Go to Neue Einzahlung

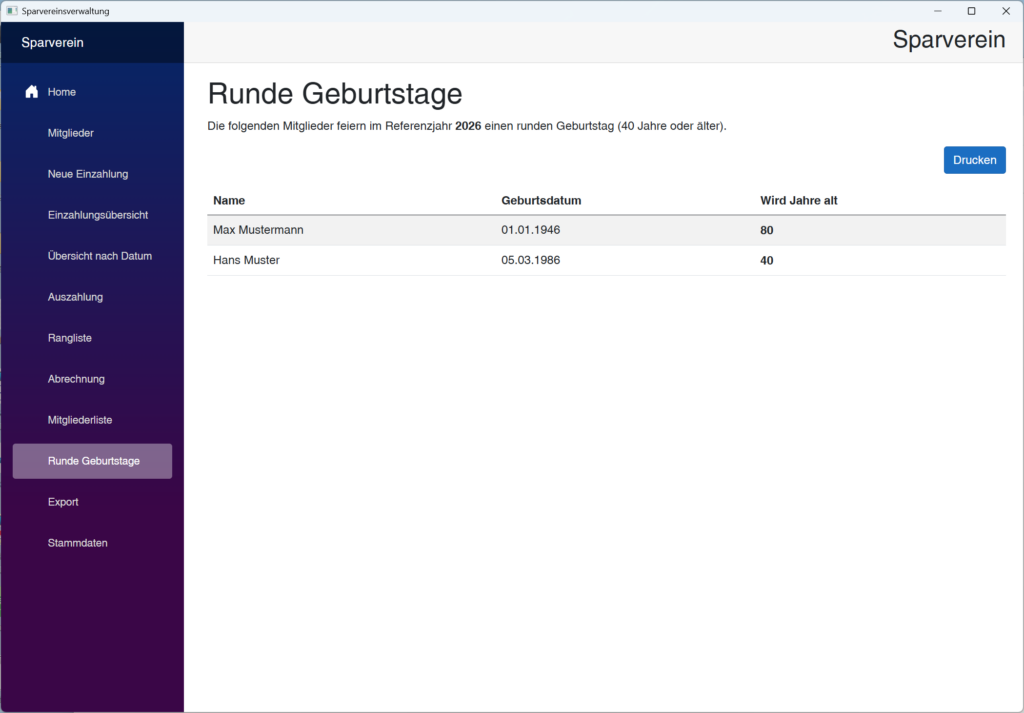pos(88,174)
